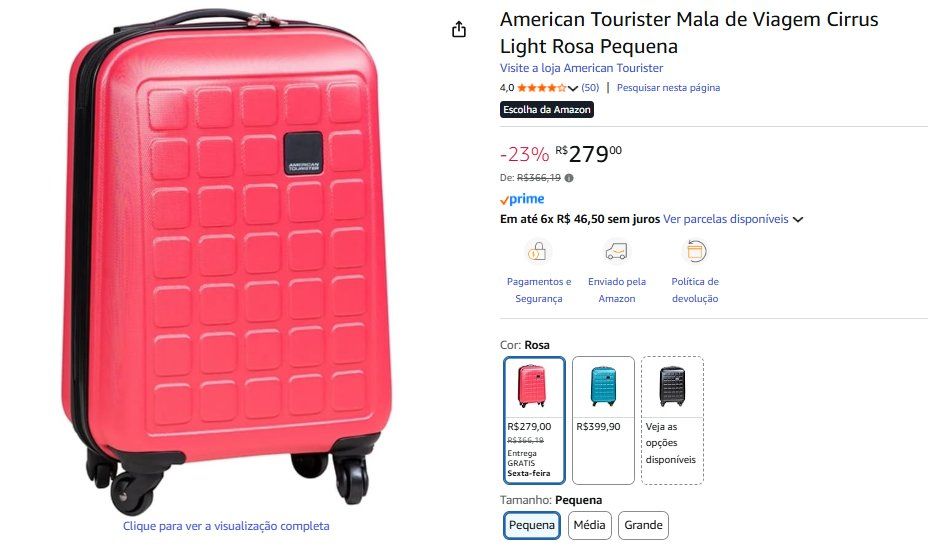Click the American Tourister logo on suitcase
This screenshot has height=552, width=946.
click(x=303, y=154)
